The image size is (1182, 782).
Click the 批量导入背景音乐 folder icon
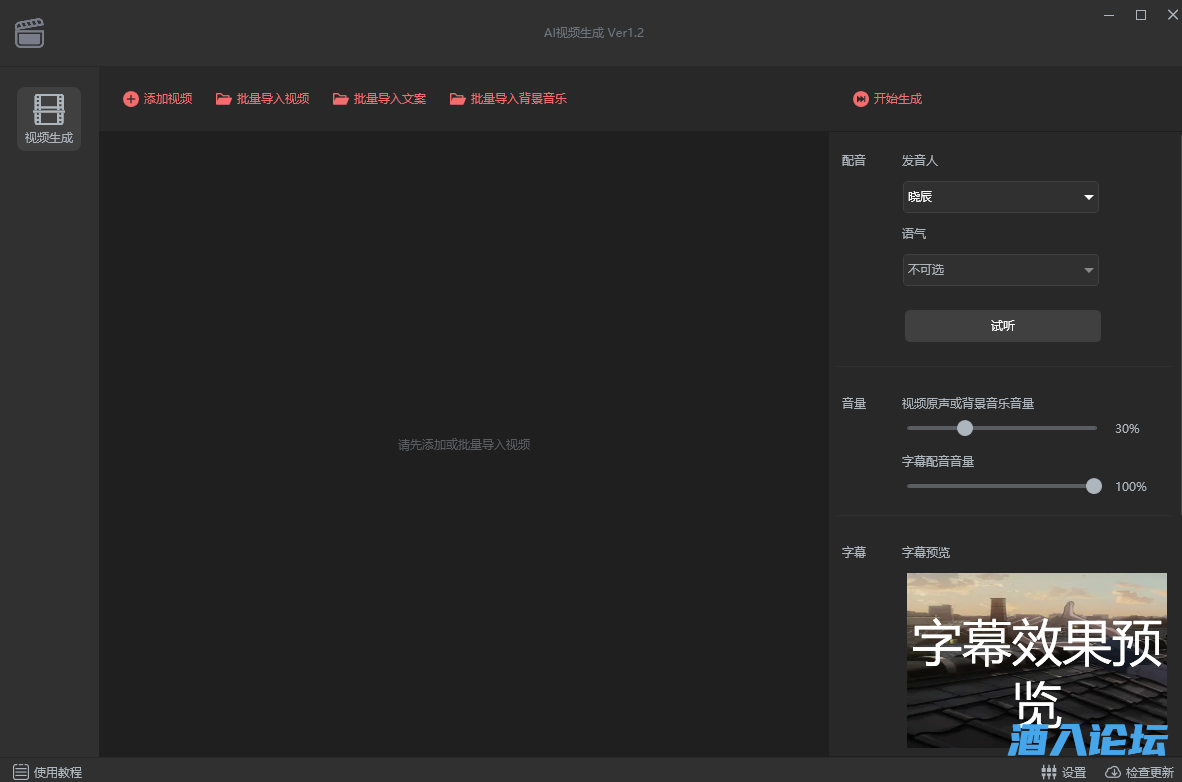pos(458,99)
